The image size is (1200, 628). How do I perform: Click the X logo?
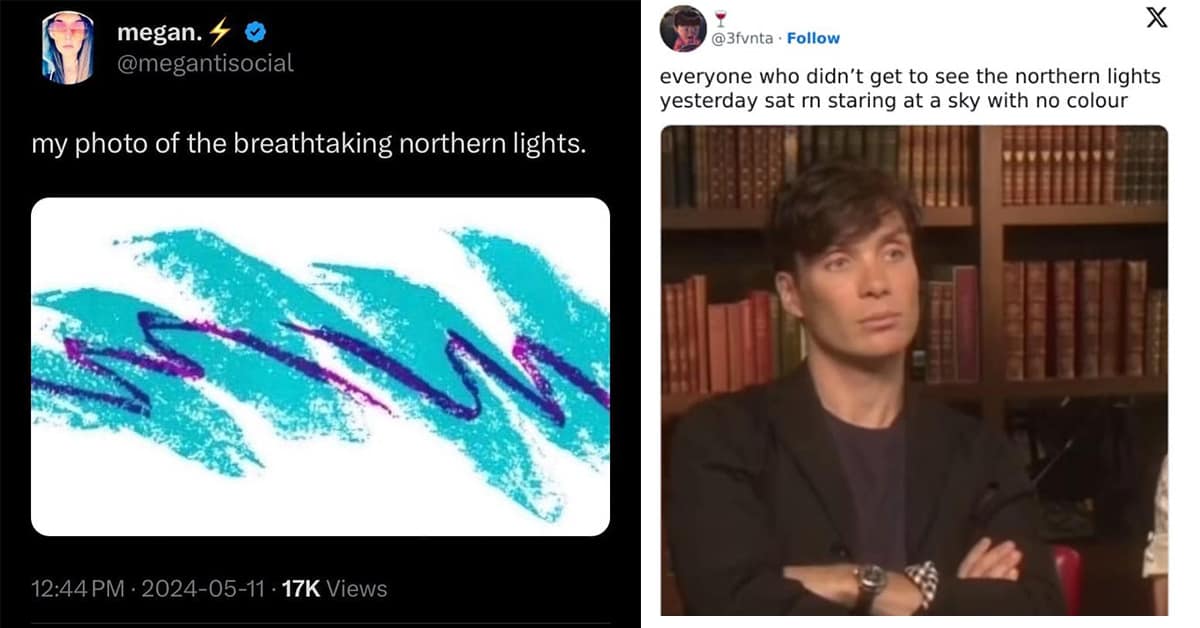point(1156,19)
